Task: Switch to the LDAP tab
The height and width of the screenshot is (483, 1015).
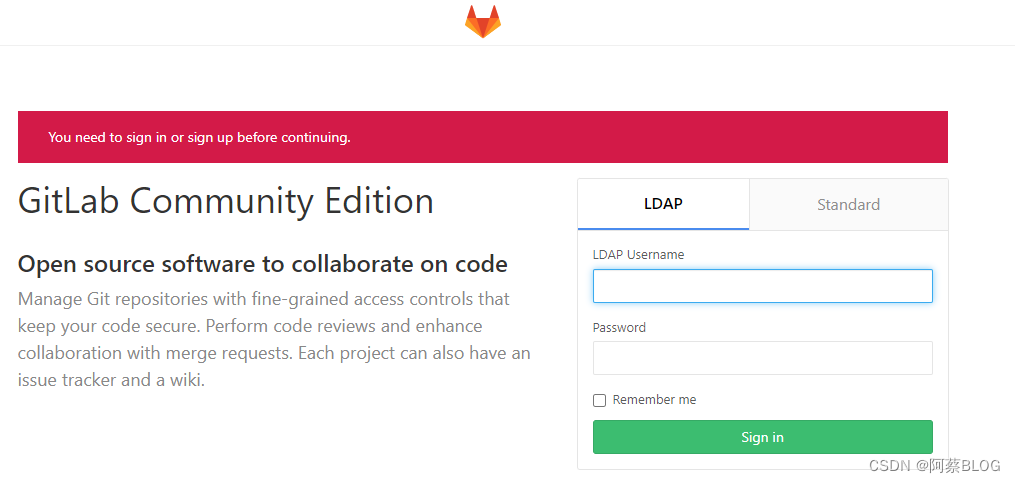Action: [663, 204]
